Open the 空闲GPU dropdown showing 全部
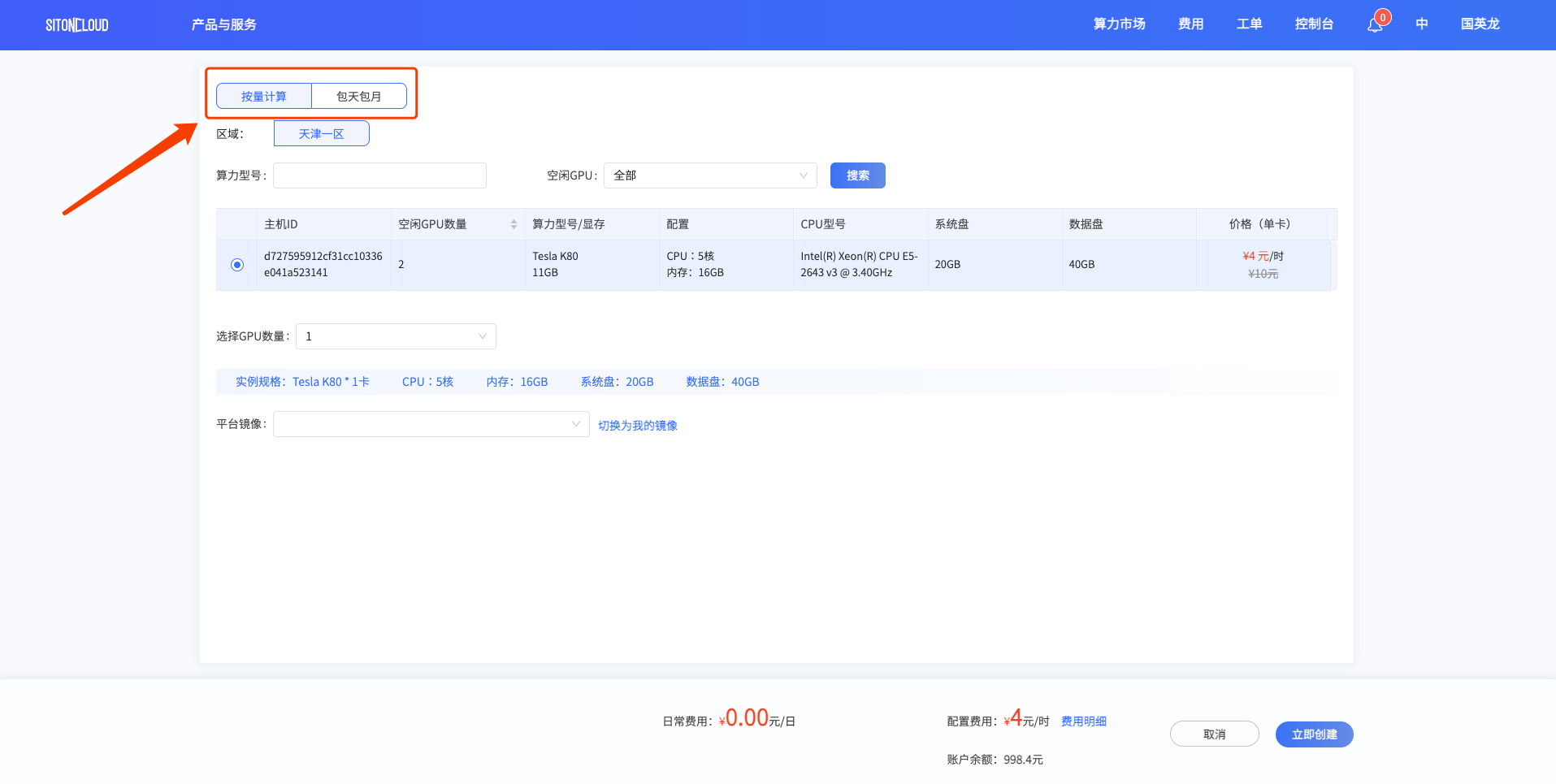Viewport: 1556px width, 784px height. pyautogui.click(x=710, y=175)
